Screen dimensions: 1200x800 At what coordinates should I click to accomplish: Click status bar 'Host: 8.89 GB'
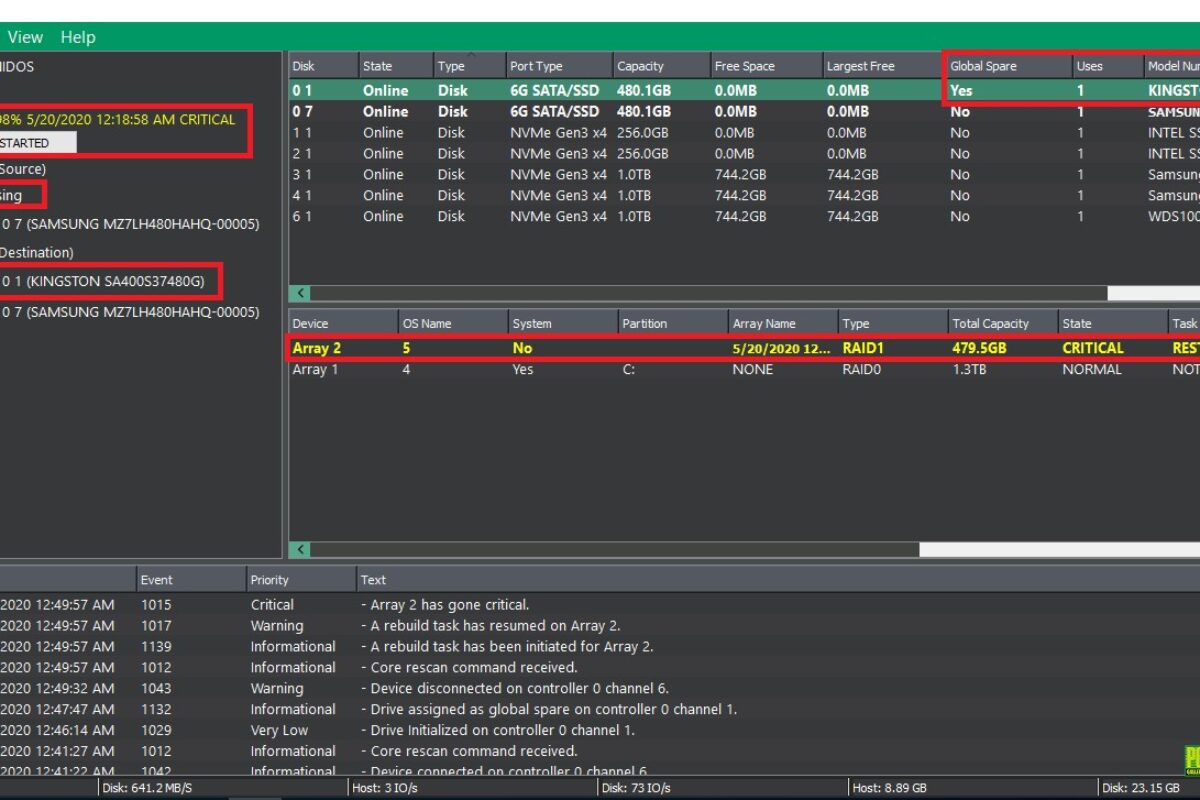coord(890,787)
